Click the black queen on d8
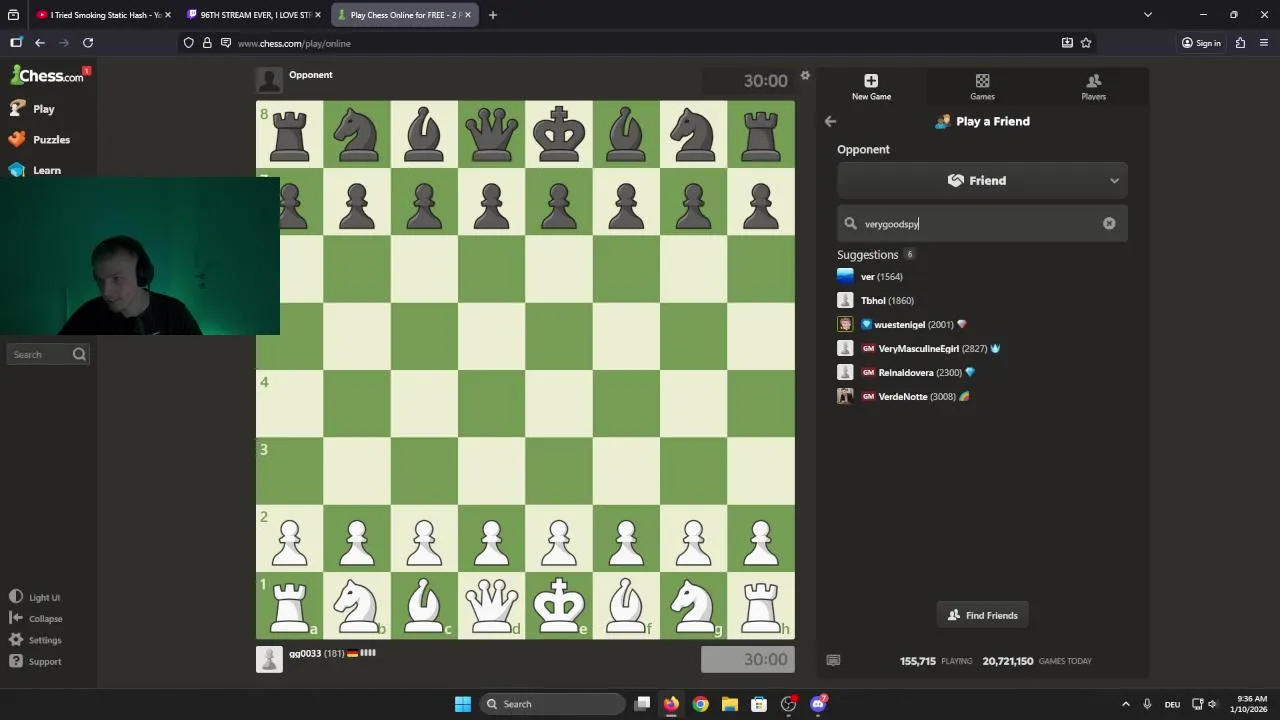The height and width of the screenshot is (720, 1280). pos(491,134)
